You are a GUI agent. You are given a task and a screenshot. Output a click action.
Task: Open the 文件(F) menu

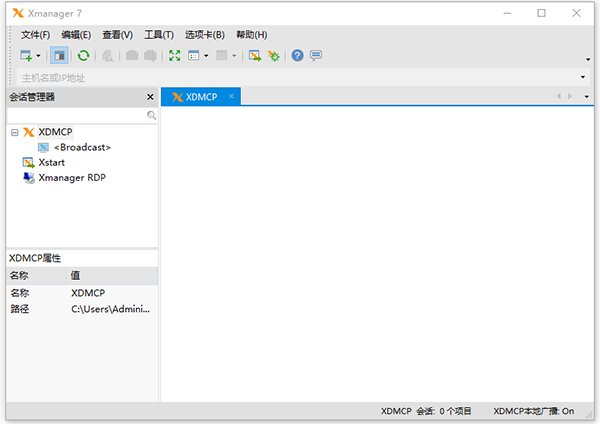(35, 35)
